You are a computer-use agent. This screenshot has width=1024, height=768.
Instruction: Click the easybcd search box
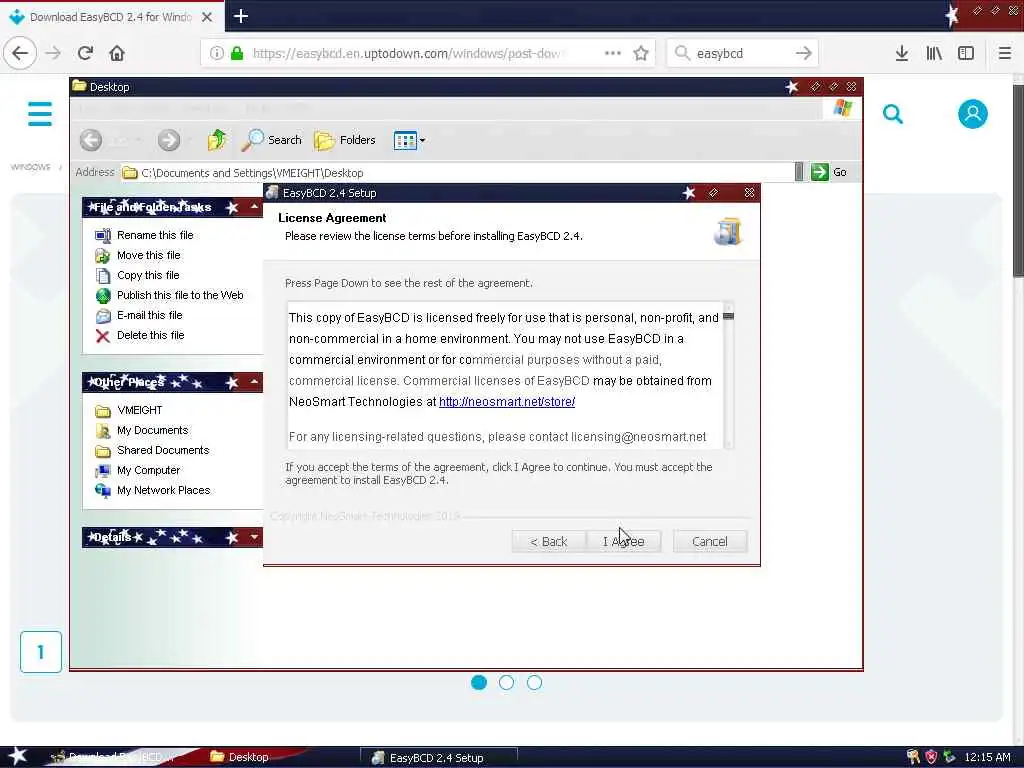point(742,53)
